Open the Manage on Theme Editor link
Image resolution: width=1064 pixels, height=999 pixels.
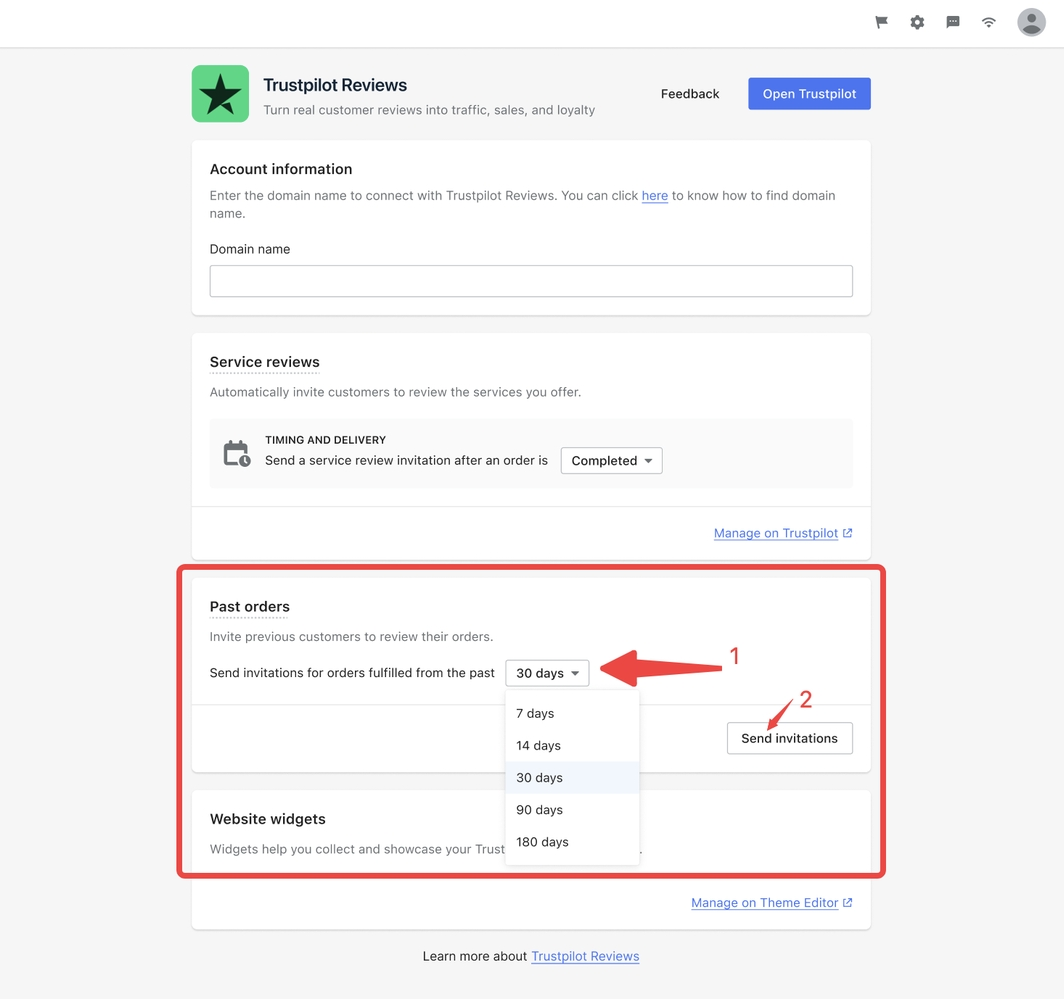pyautogui.click(x=772, y=903)
